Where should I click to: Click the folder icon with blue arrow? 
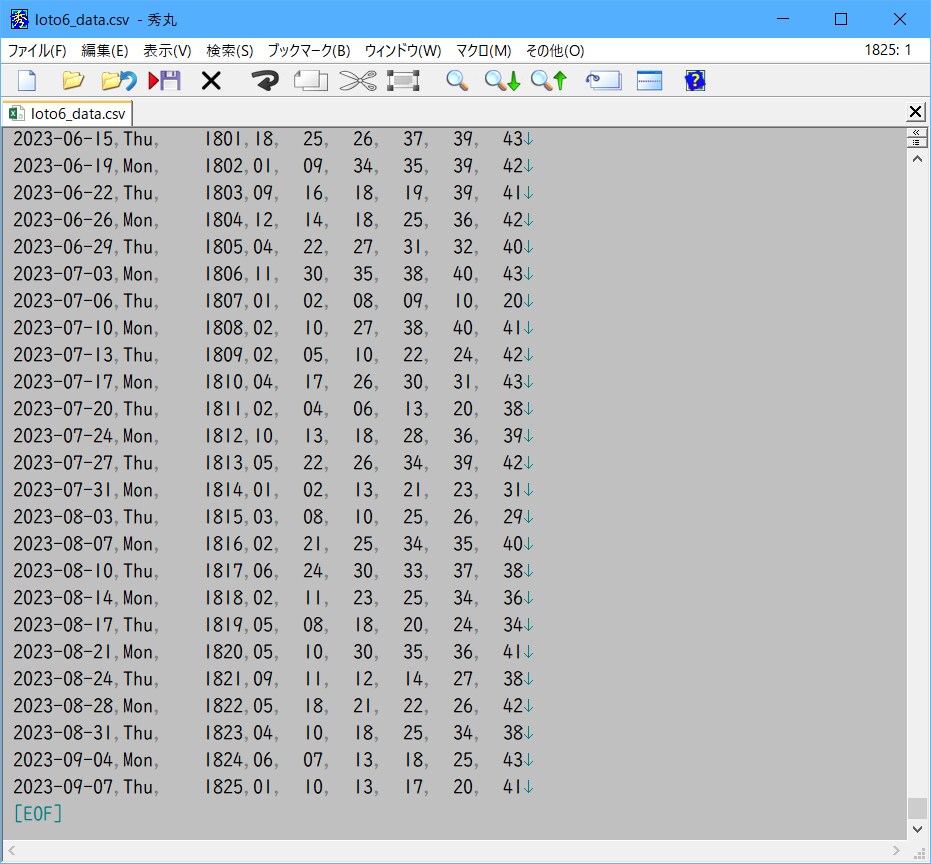[x=119, y=80]
